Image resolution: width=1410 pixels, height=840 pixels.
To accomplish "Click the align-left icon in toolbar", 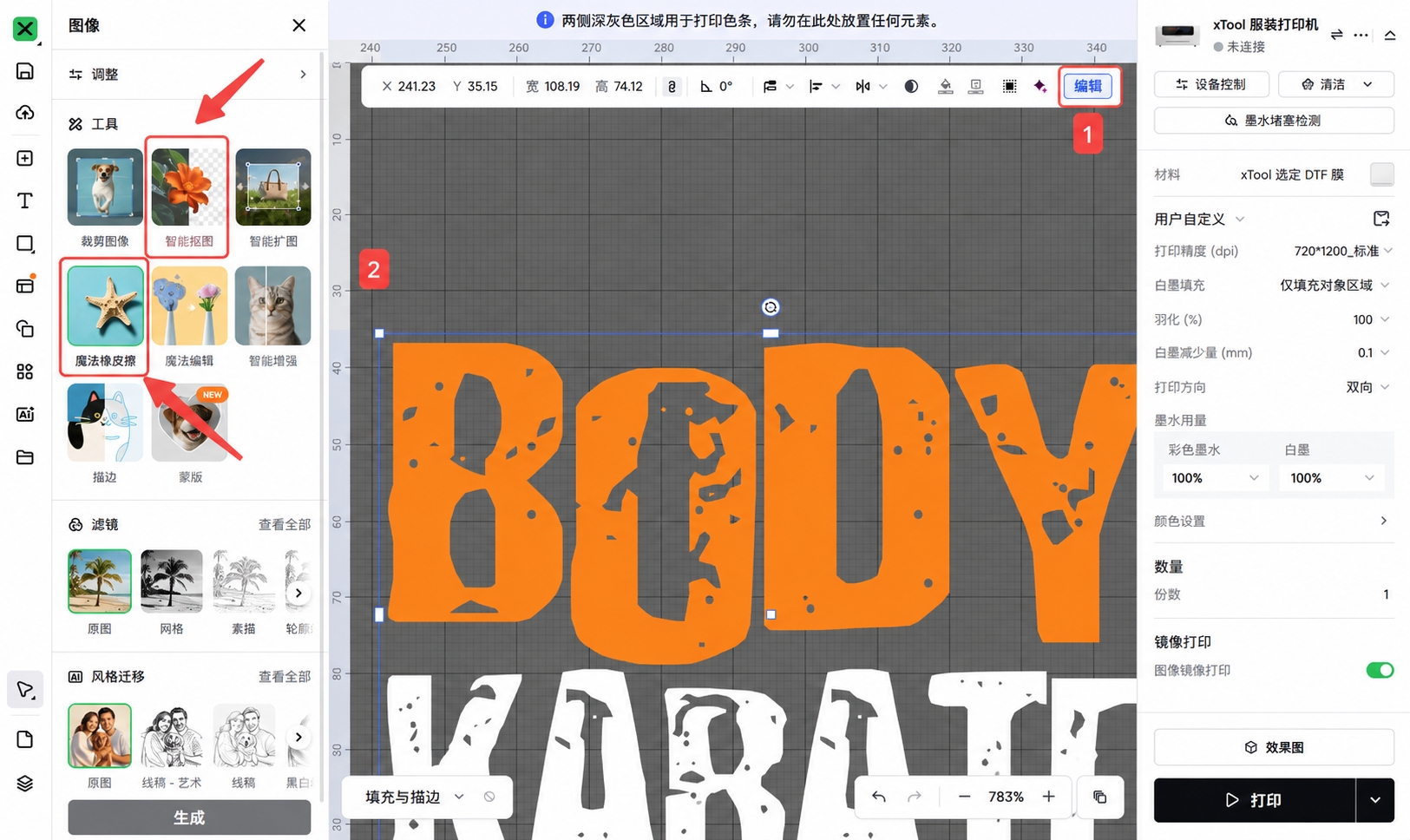I will [816, 87].
